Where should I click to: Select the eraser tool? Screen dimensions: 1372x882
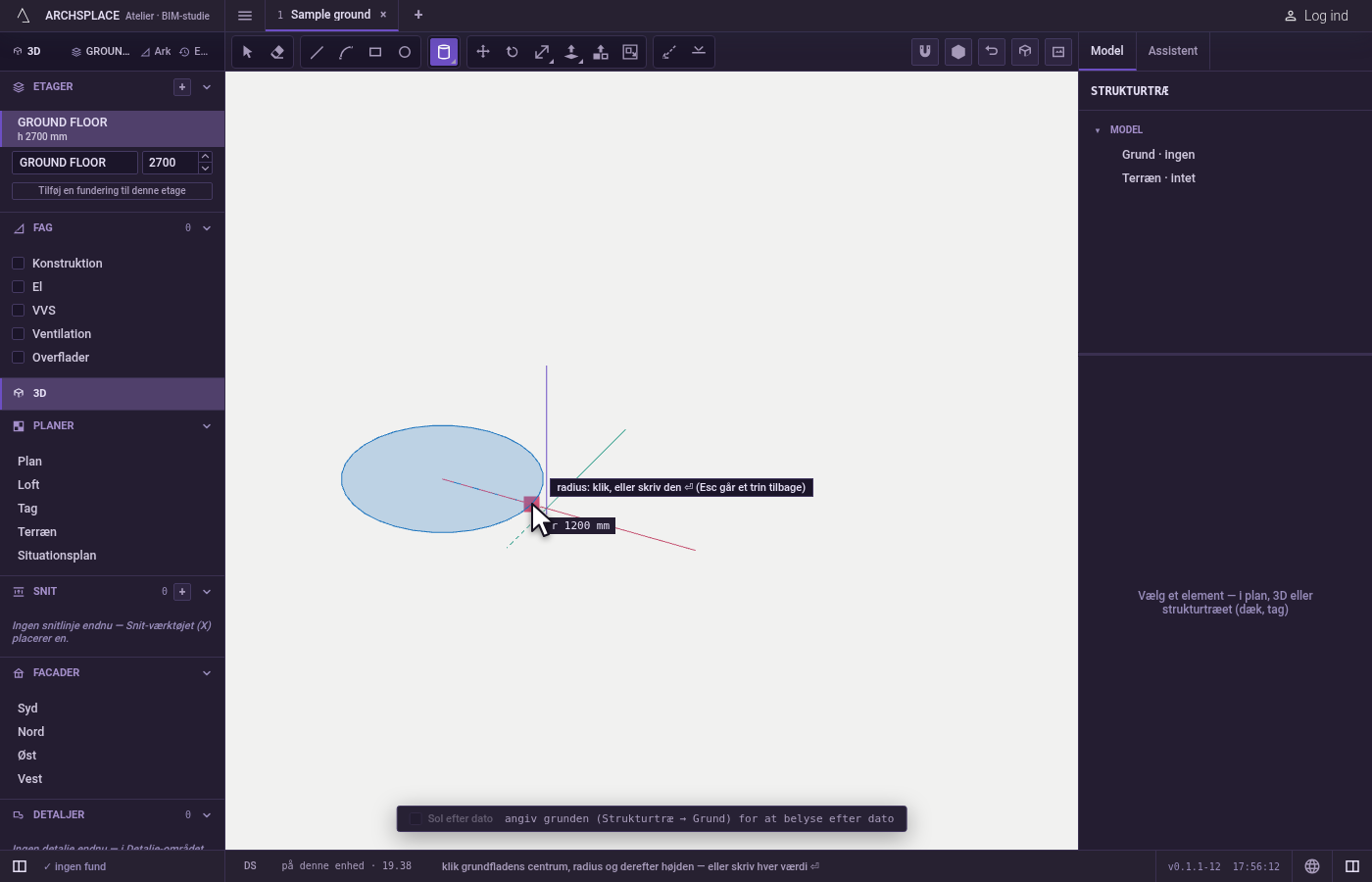click(277, 52)
